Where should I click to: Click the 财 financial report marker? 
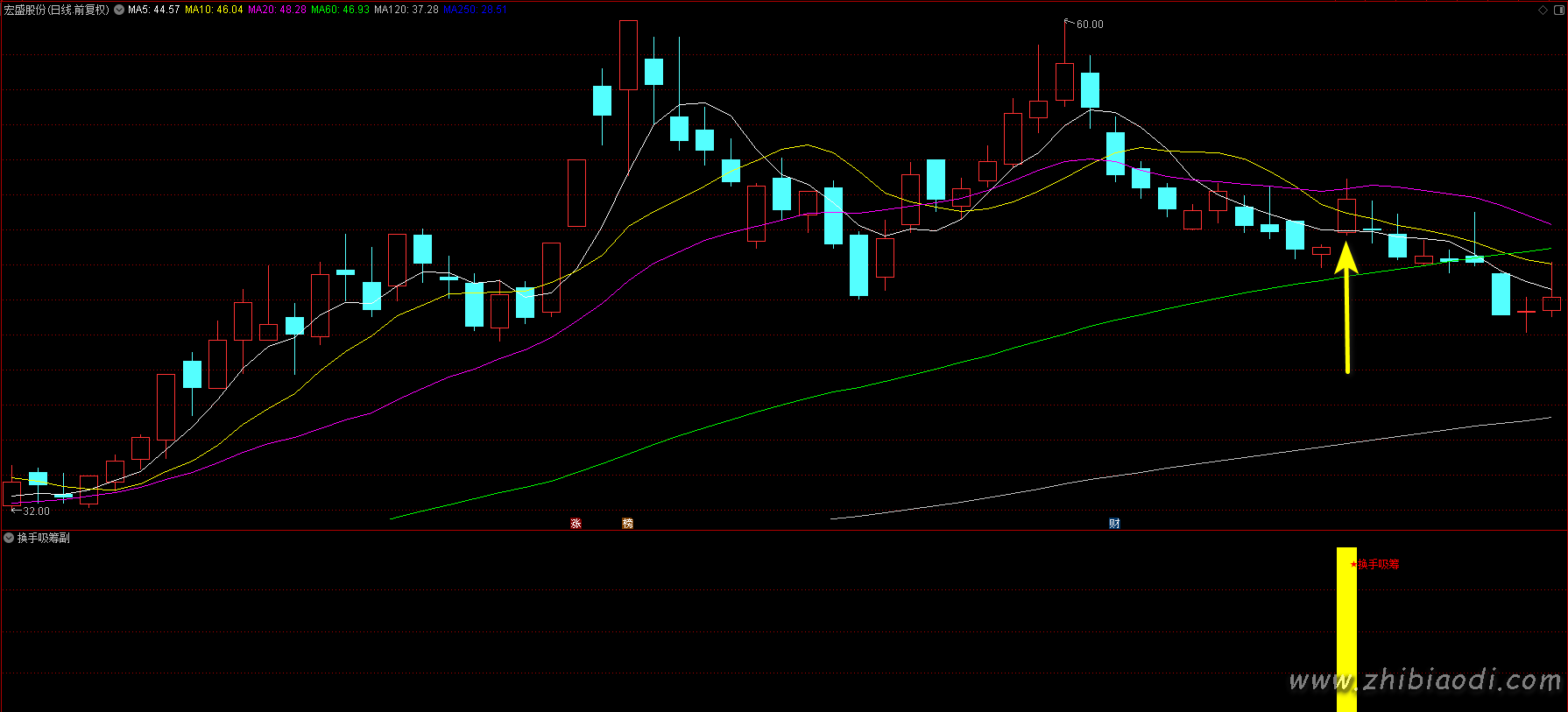tap(1114, 524)
